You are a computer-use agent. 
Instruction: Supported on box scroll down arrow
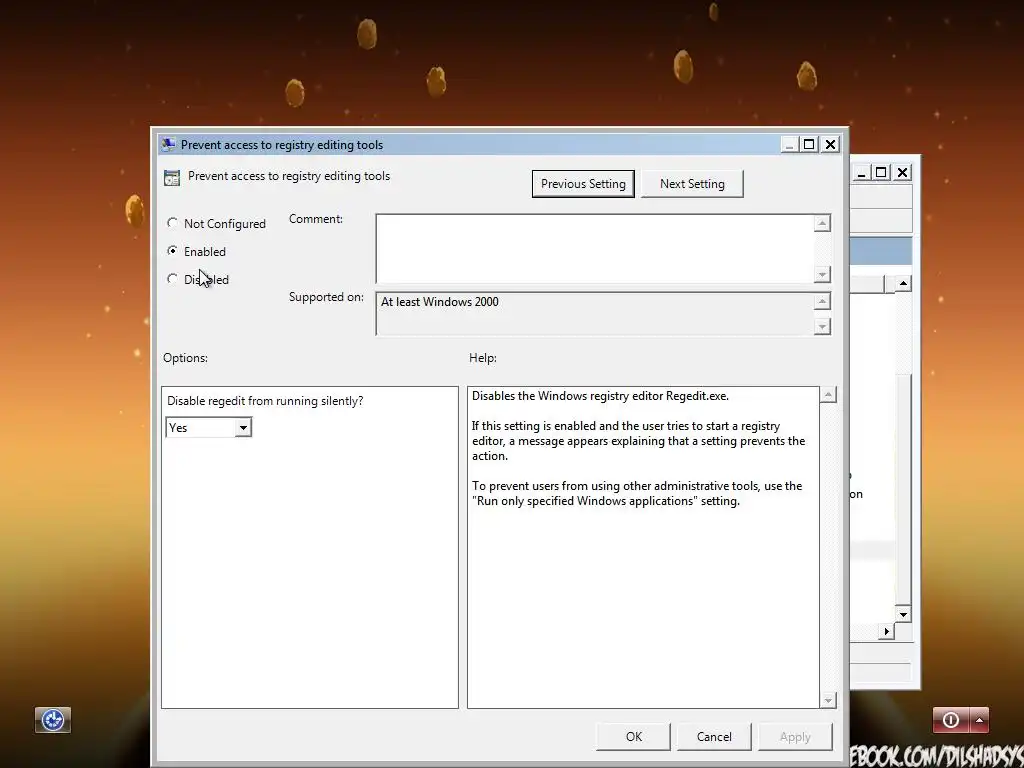click(822, 327)
